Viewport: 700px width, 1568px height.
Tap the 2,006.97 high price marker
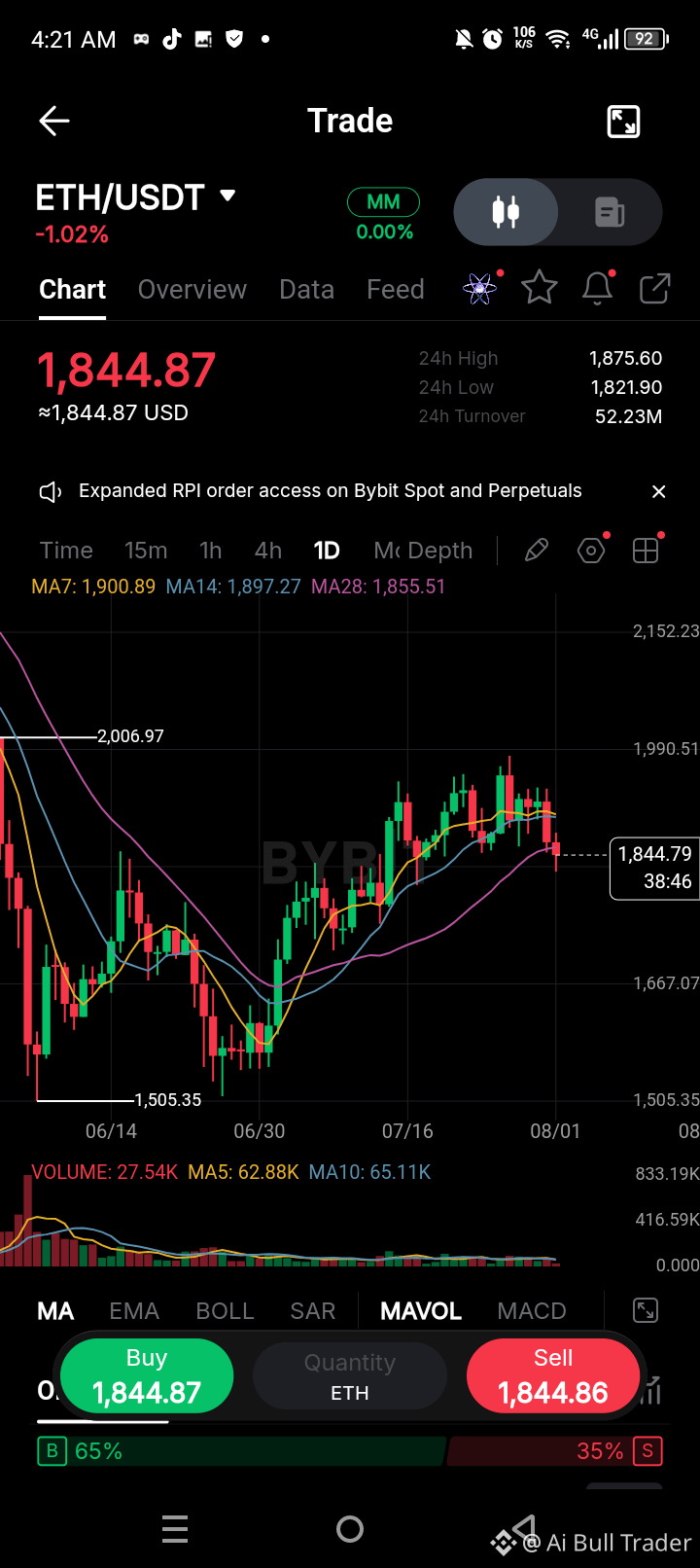click(x=130, y=736)
